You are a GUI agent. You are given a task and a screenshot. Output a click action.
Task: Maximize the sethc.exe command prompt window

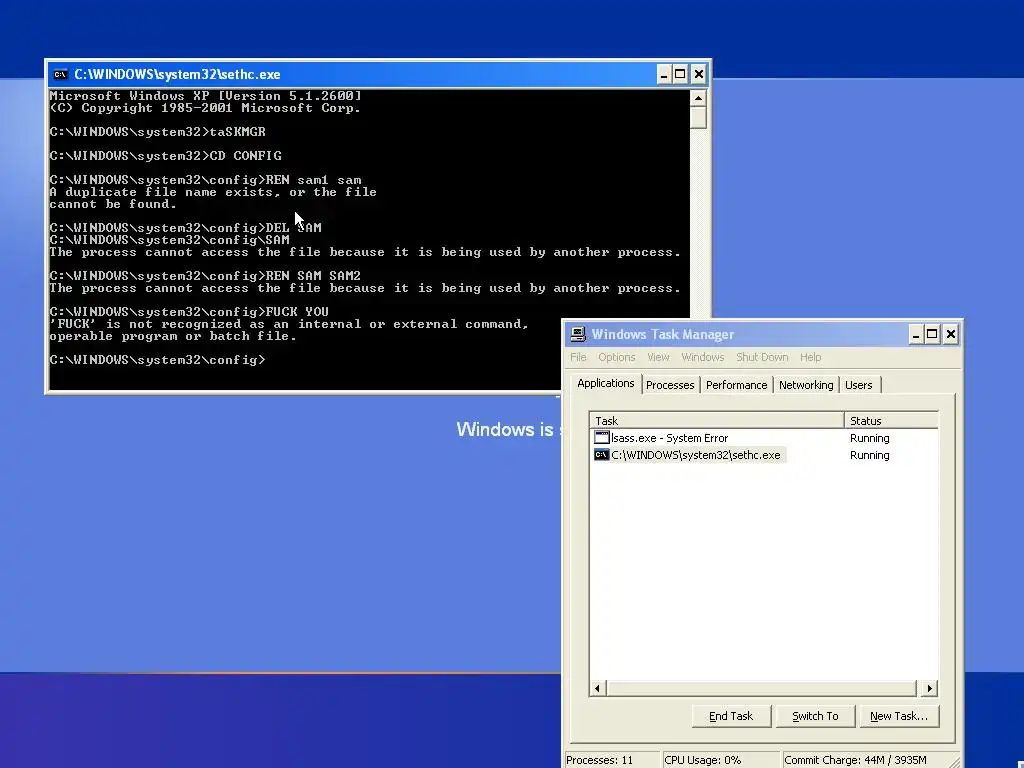coord(680,74)
